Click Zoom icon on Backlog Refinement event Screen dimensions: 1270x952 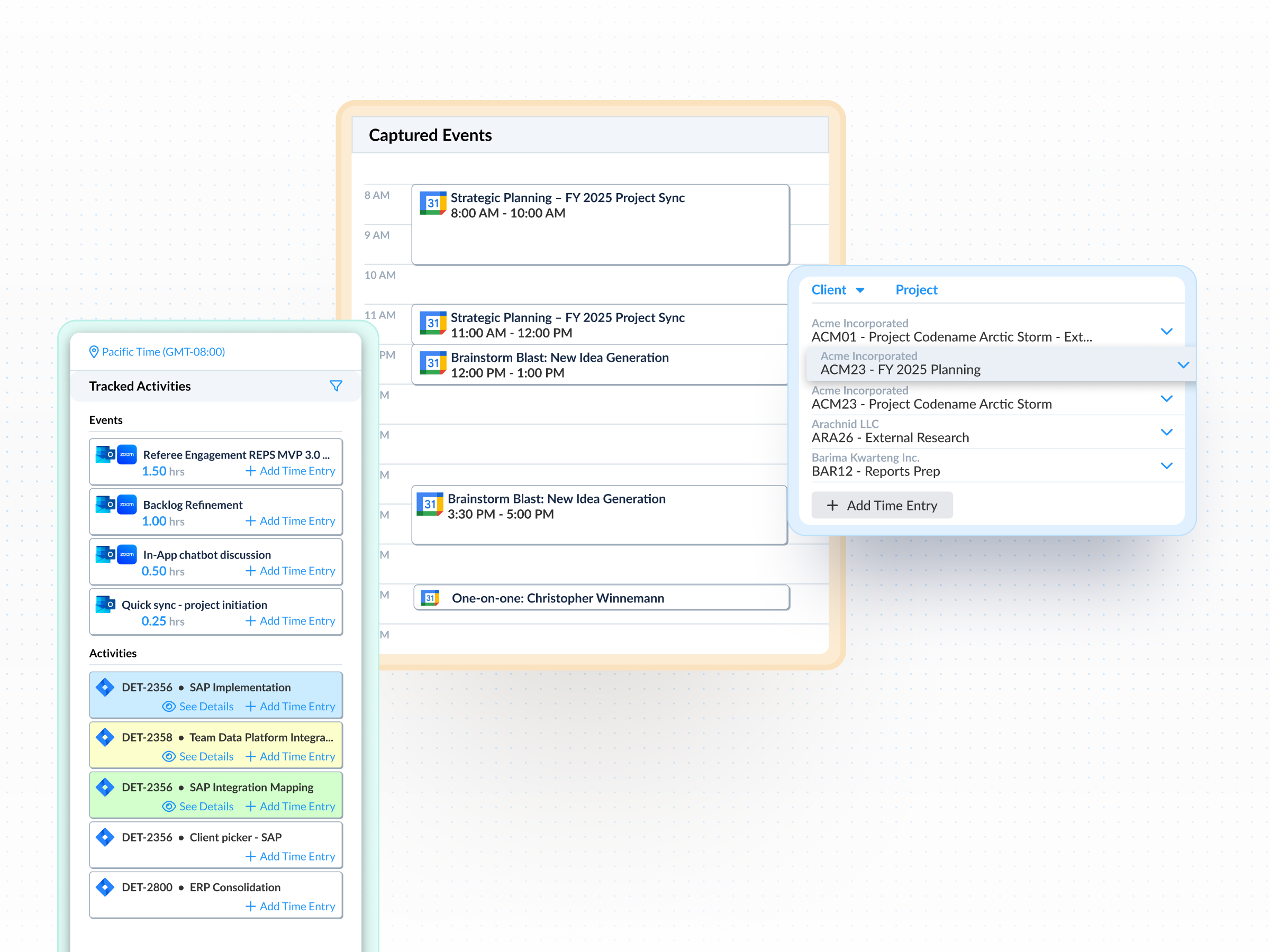(127, 505)
